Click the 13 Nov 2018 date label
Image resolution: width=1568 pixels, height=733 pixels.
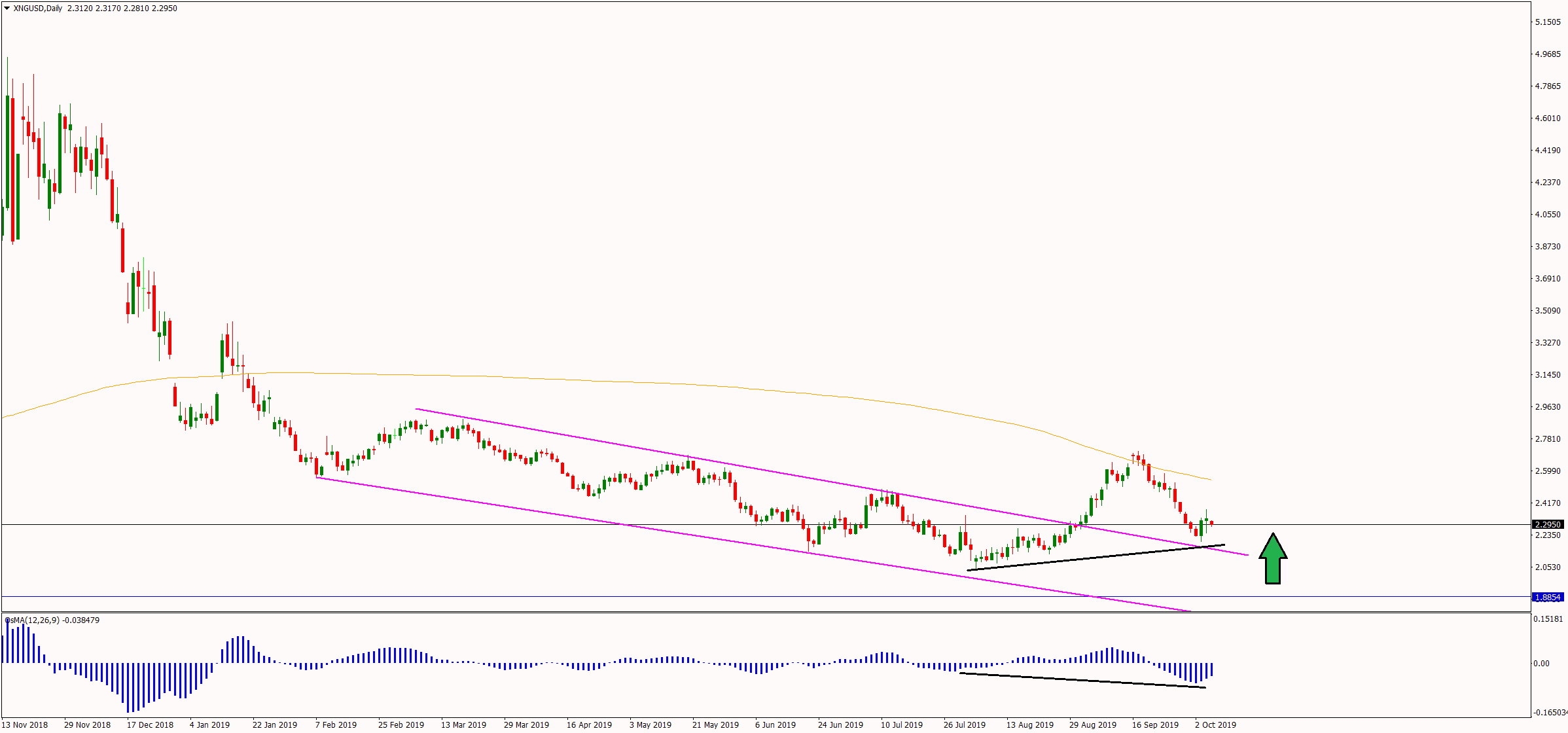pyautogui.click(x=25, y=724)
